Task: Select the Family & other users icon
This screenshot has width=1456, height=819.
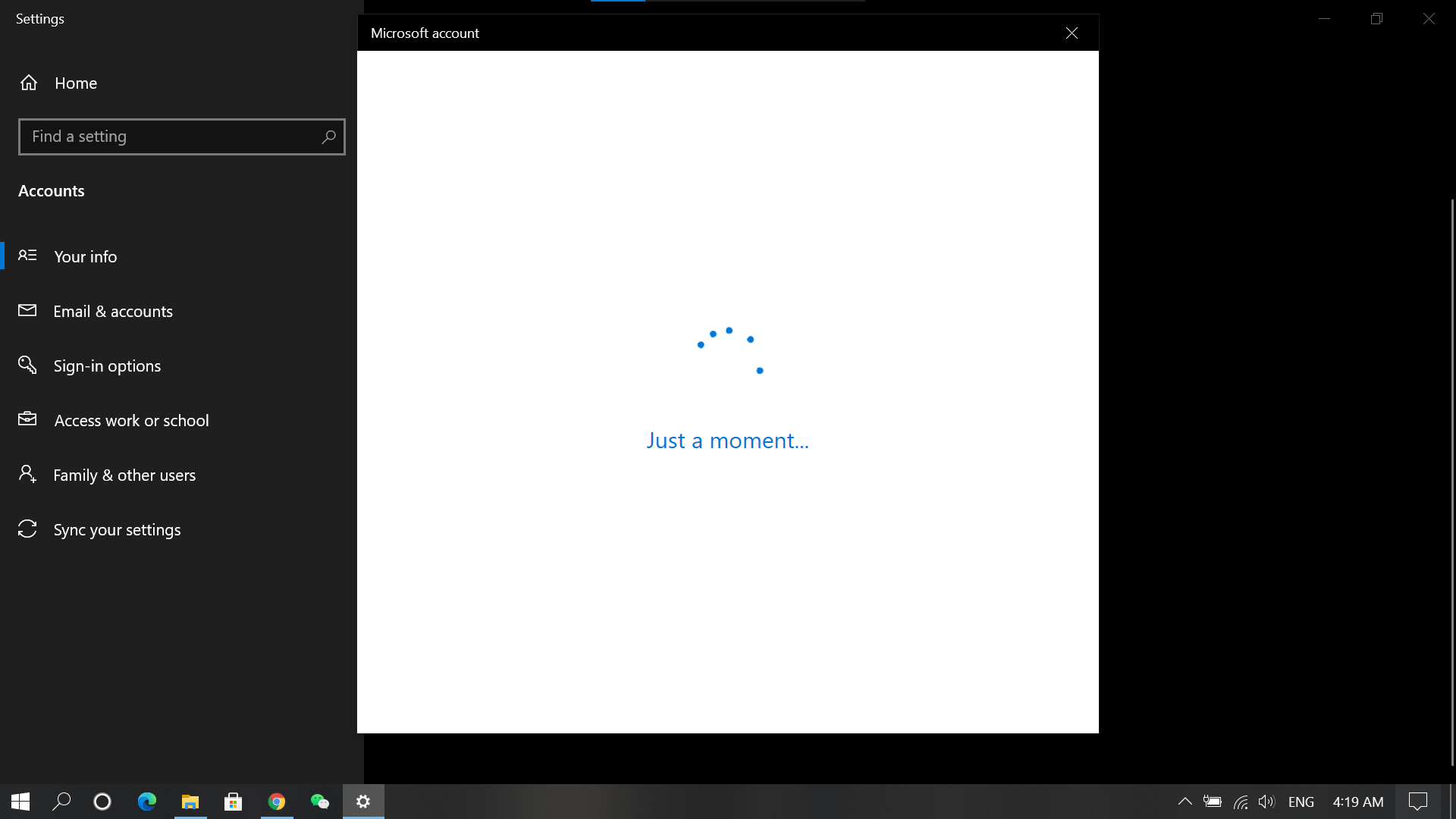Action: point(27,474)
